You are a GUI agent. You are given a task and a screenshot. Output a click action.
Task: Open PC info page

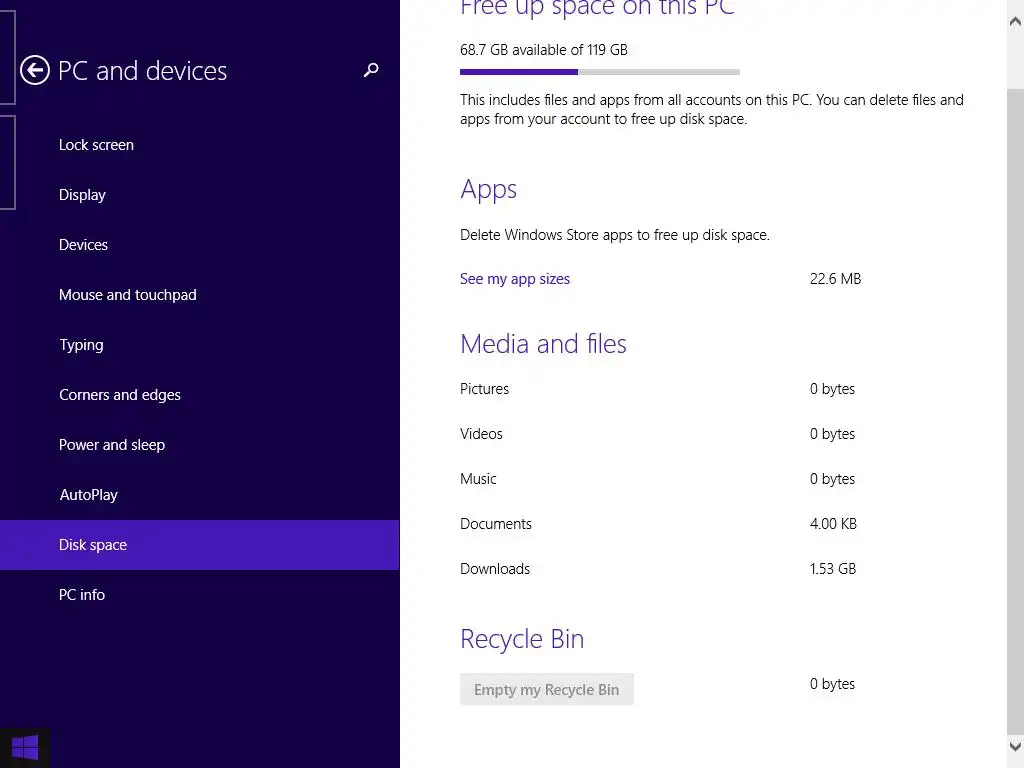(x=199, y=595)
